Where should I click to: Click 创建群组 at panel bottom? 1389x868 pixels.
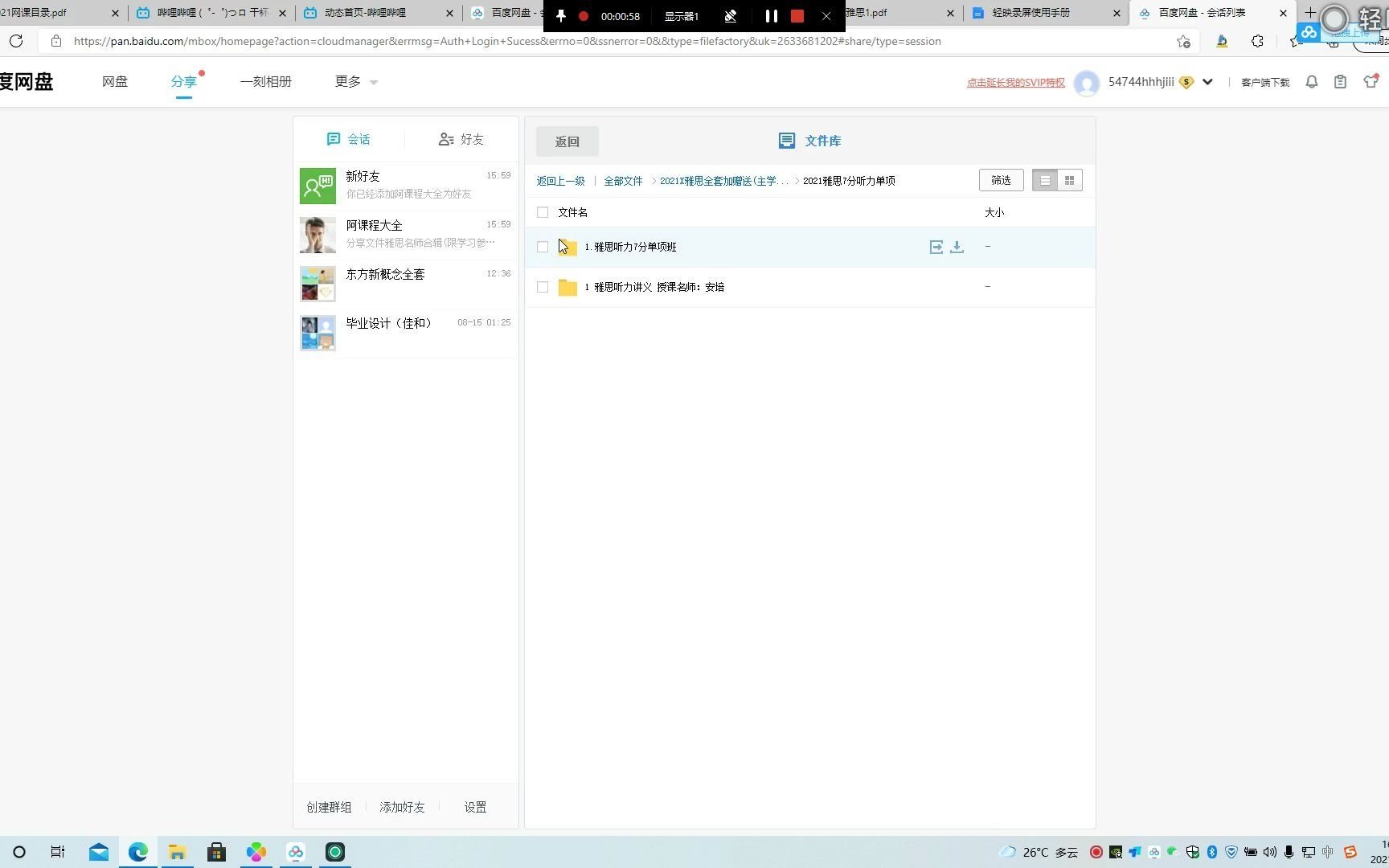329,808
